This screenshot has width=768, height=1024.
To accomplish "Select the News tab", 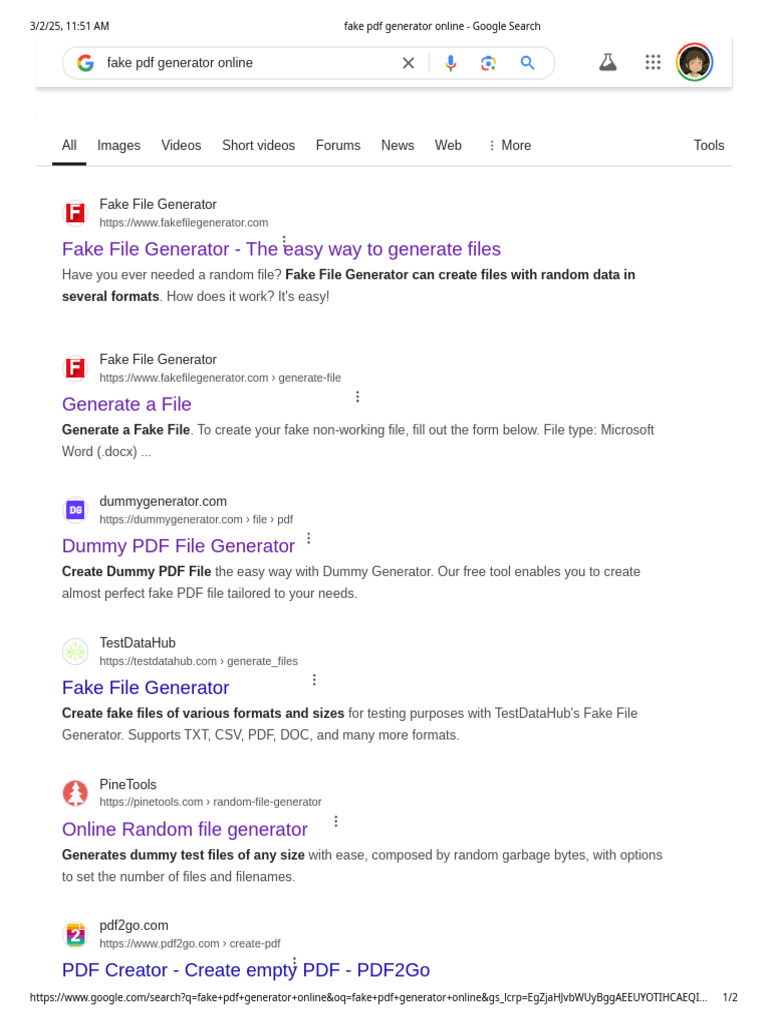I will click(397, 146).
